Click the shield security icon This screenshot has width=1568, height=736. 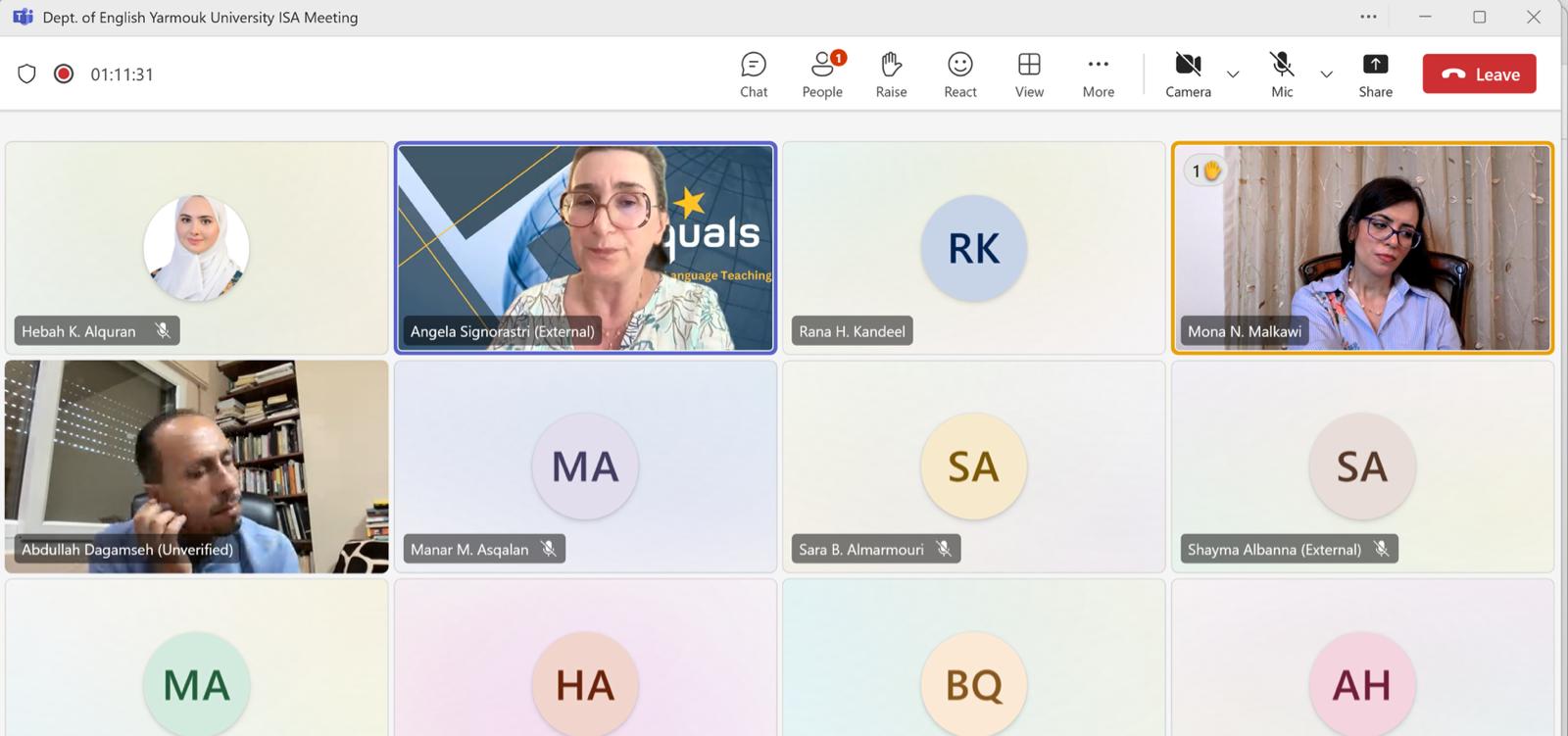[x=26, y=74]
